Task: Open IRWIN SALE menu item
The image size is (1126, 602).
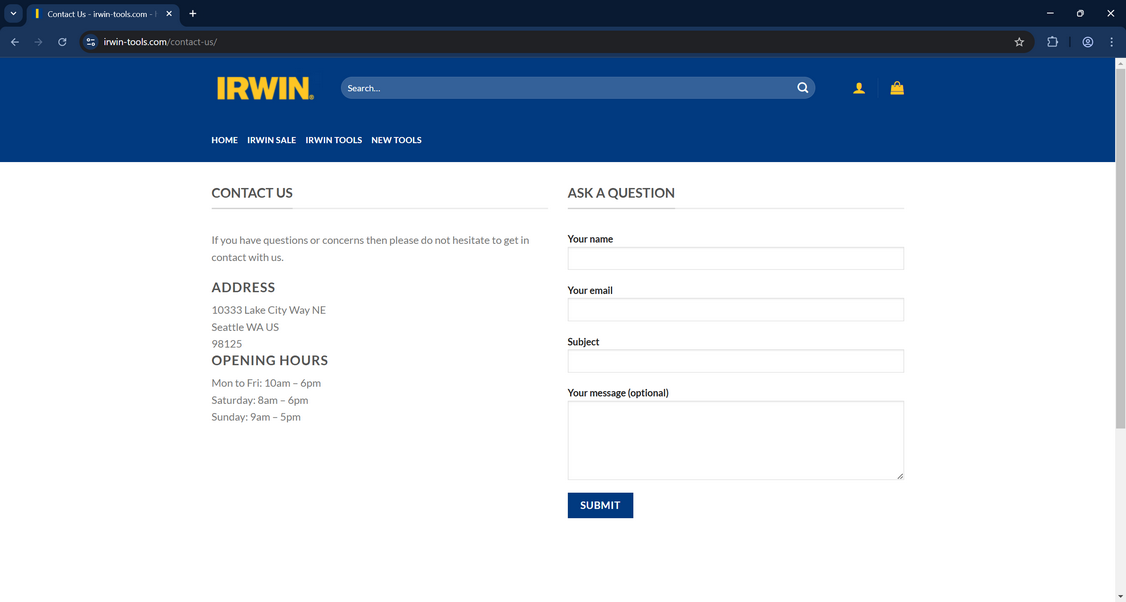Action: coord(271,140)
